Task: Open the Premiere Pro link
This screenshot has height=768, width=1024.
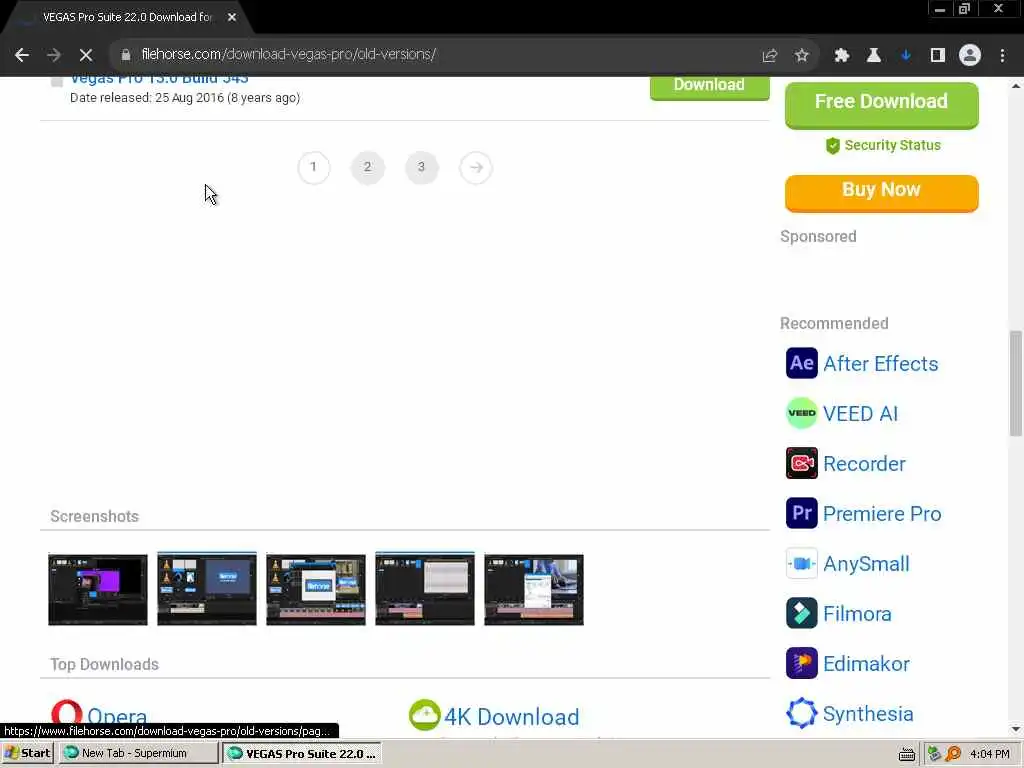Action: (x=882, y=514)
